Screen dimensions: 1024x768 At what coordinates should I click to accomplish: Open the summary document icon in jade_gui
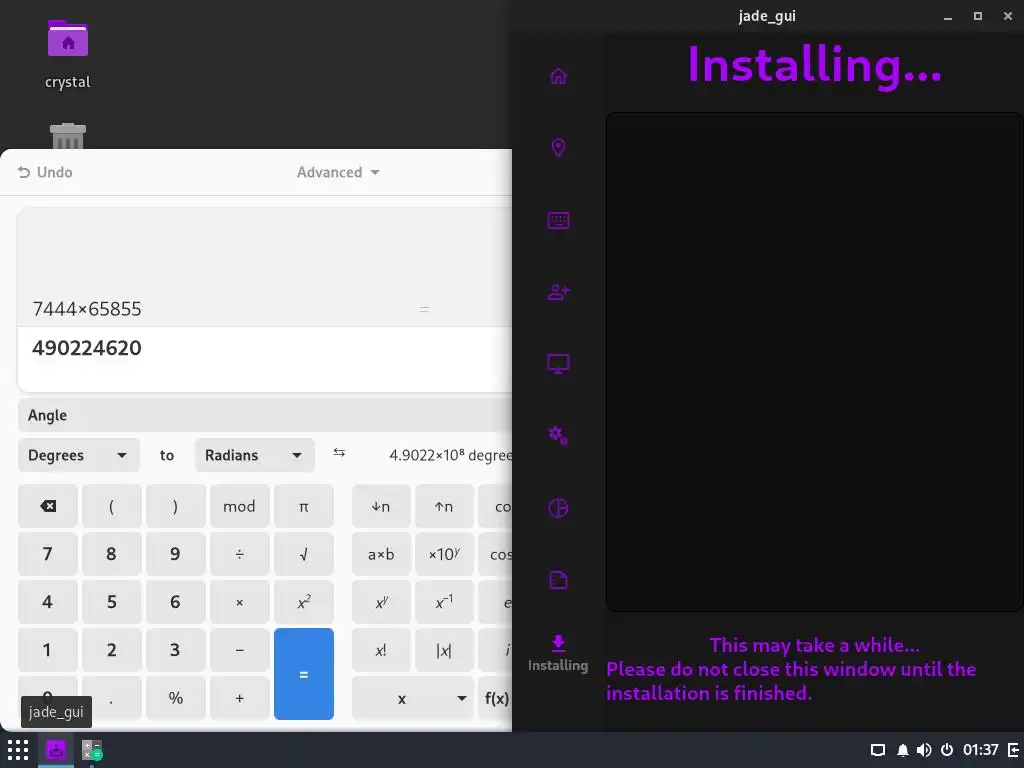pos(558,580)
